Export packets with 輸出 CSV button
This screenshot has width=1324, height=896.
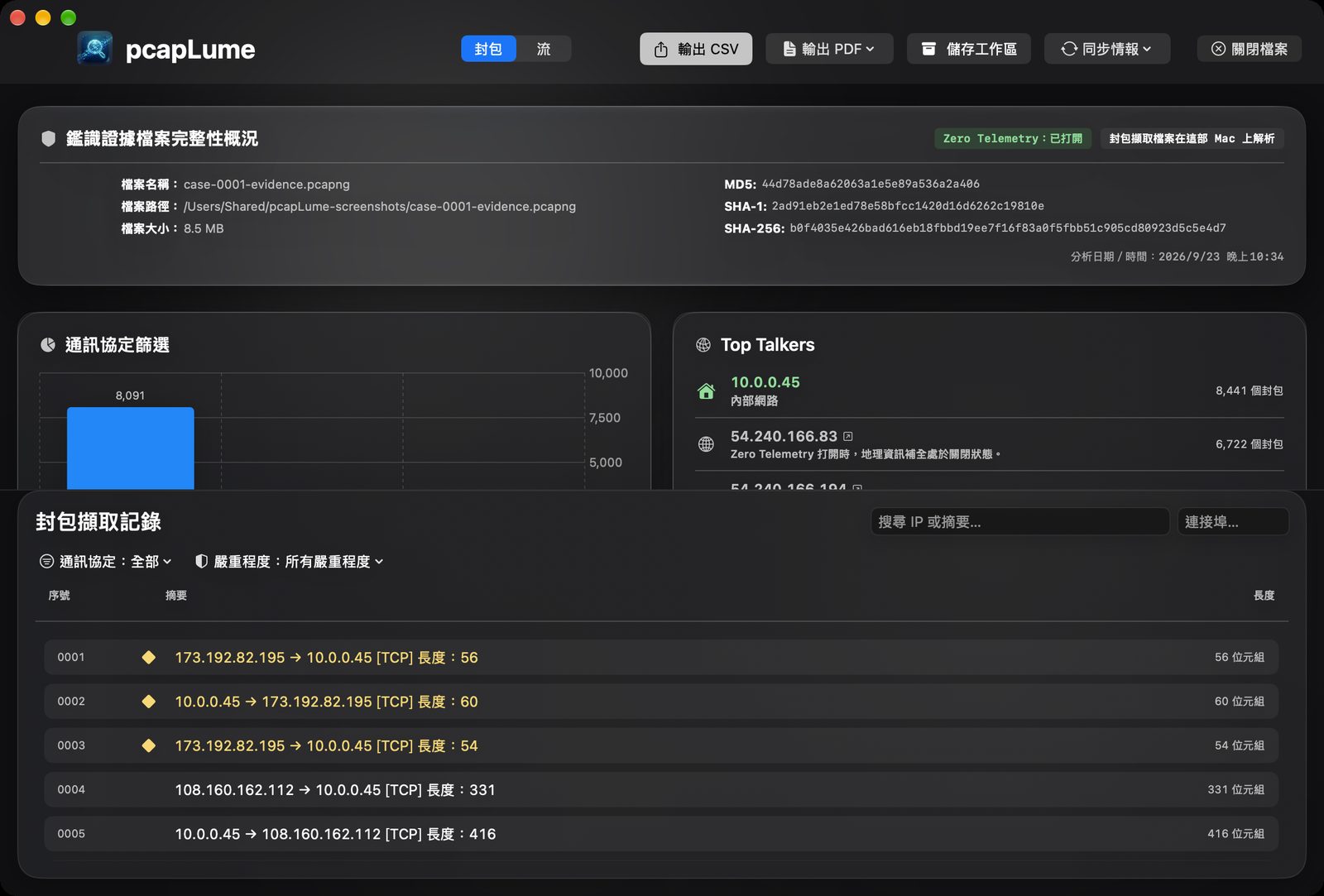point(696,49)
